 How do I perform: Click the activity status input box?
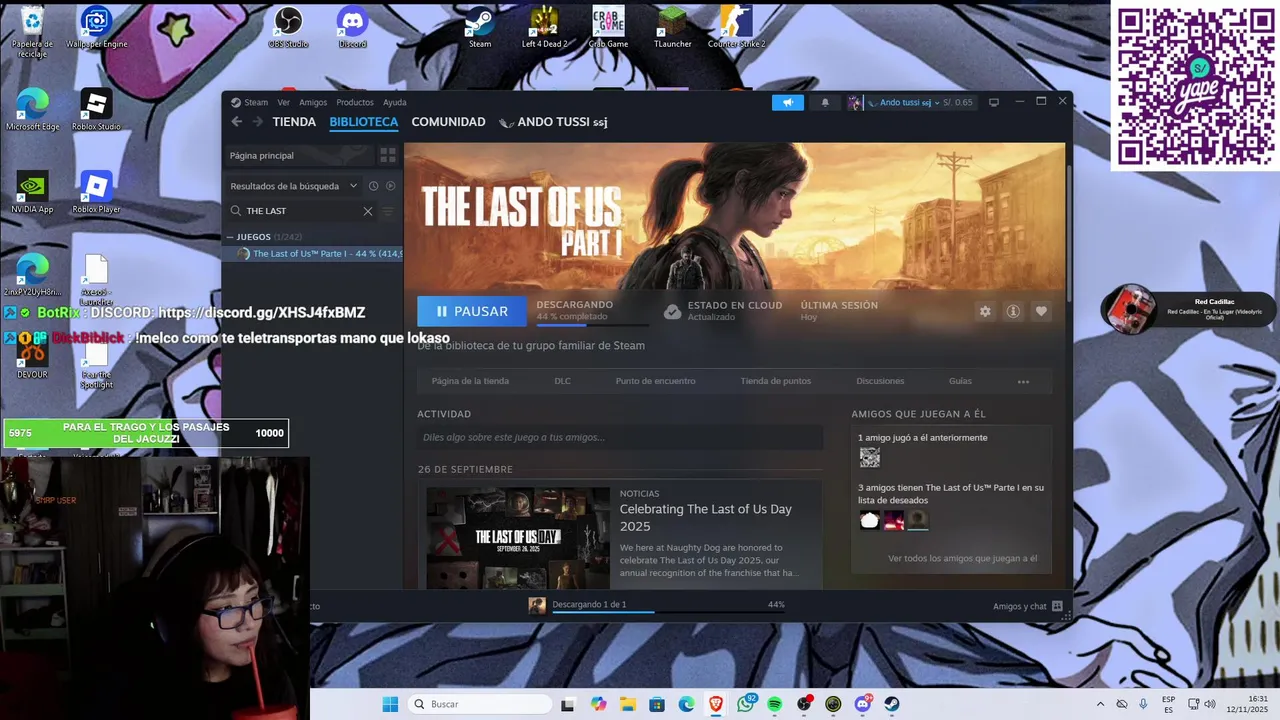(620, 437)
